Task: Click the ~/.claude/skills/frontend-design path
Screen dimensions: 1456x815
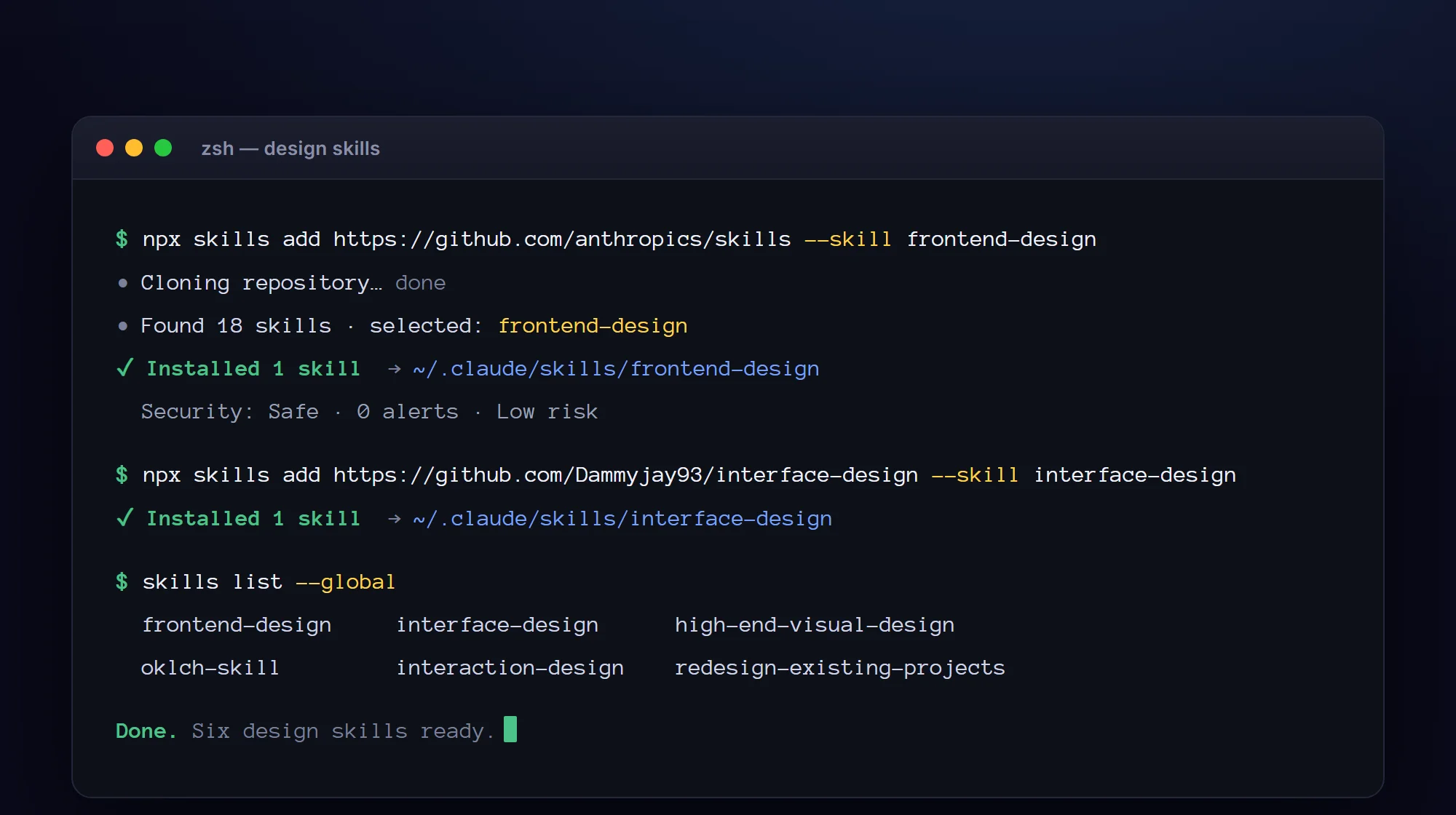Action: 616,369
